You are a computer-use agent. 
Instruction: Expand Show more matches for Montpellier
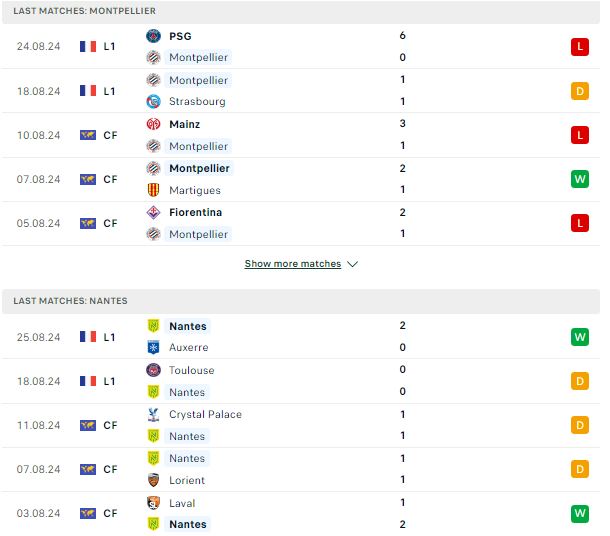click(293, 264)
